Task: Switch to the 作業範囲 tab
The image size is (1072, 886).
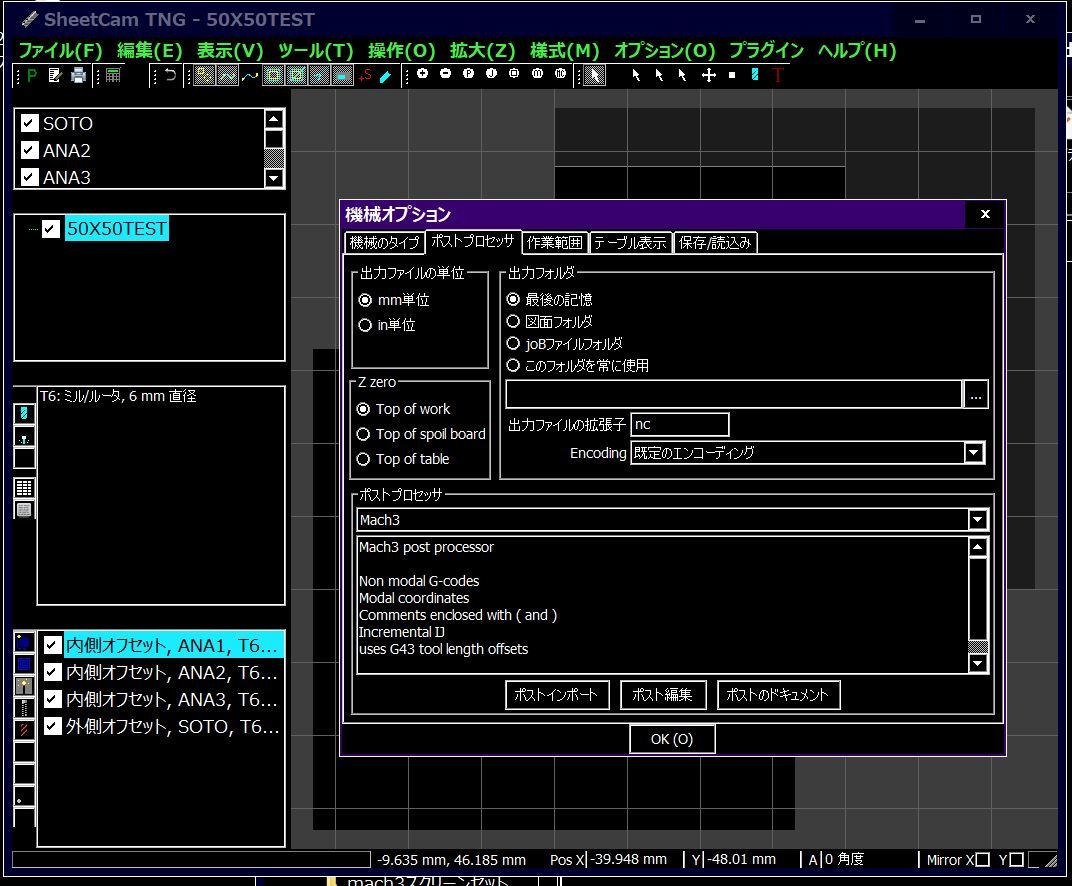Action: (x=554, y=243)
